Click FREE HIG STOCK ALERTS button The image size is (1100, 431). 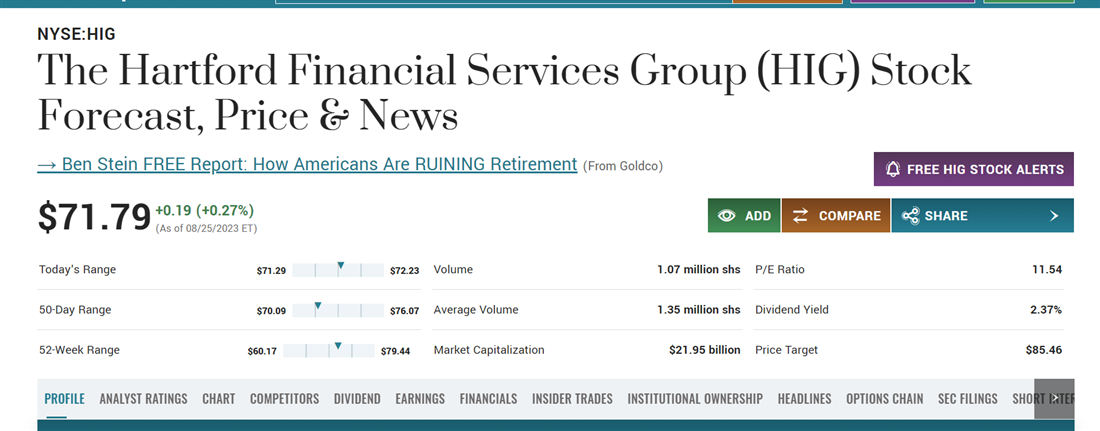point(973,169)
